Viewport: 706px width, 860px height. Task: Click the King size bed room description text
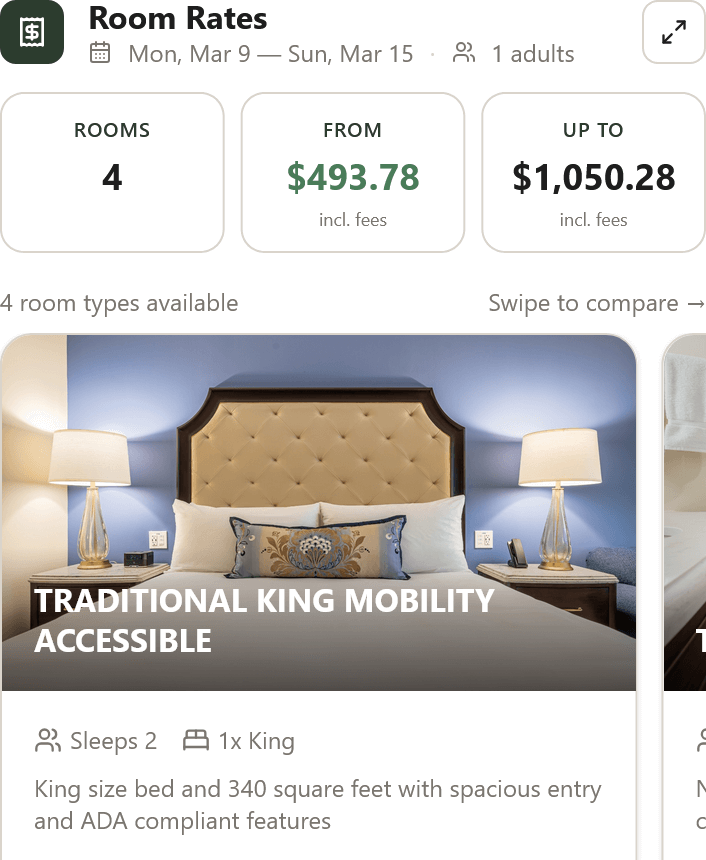pos(318,805)
